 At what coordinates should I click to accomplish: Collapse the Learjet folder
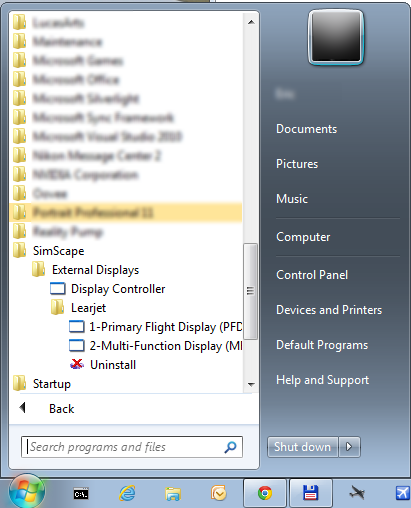click(88, 308)
